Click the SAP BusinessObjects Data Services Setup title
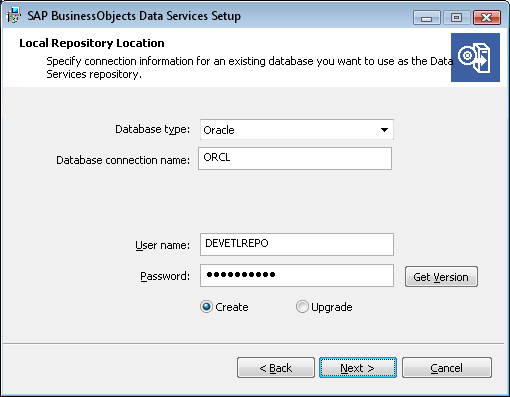Screen dimensions: 510x397 tap(134, 16)
